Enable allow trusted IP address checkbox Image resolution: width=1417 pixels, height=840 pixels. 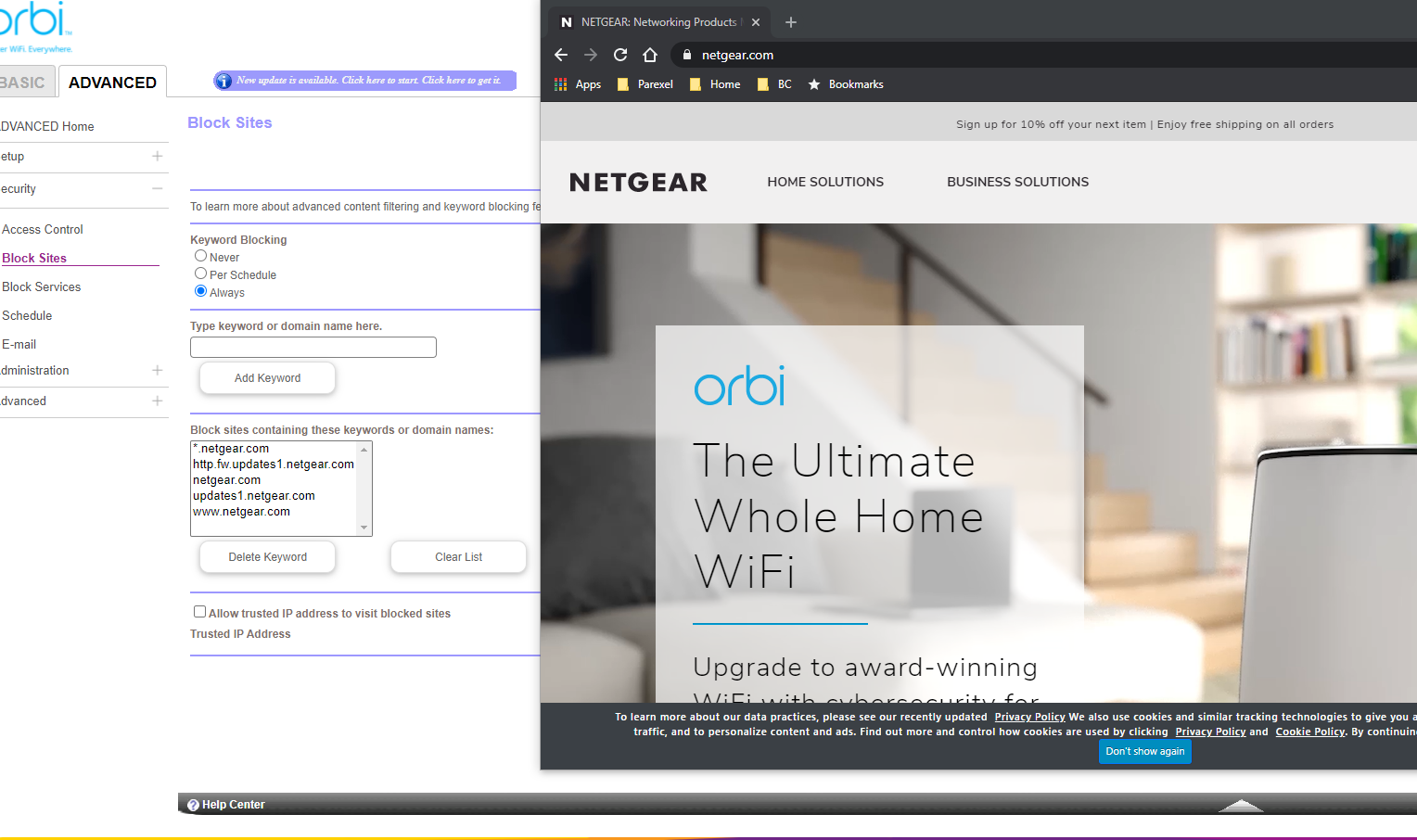point(199,612)
